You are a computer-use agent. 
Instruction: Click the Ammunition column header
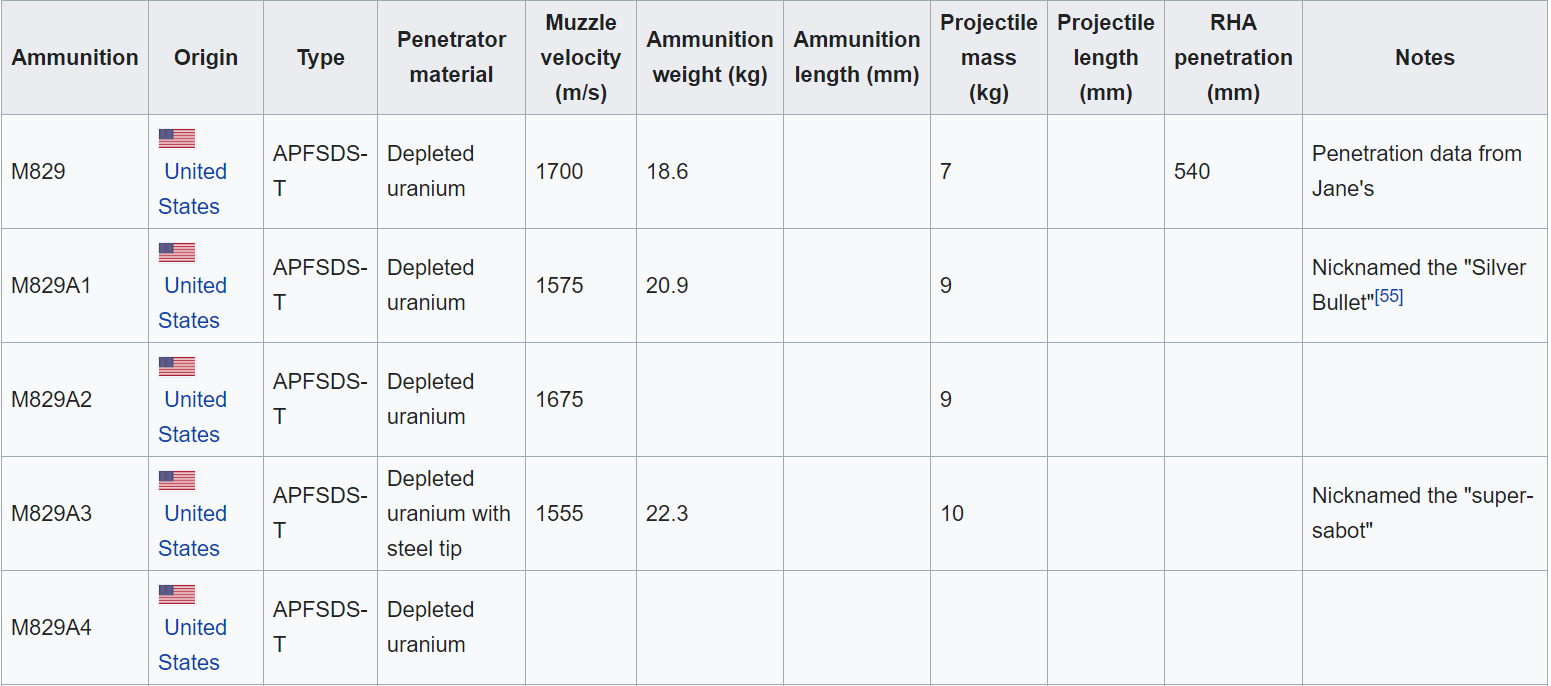point(75,58)
